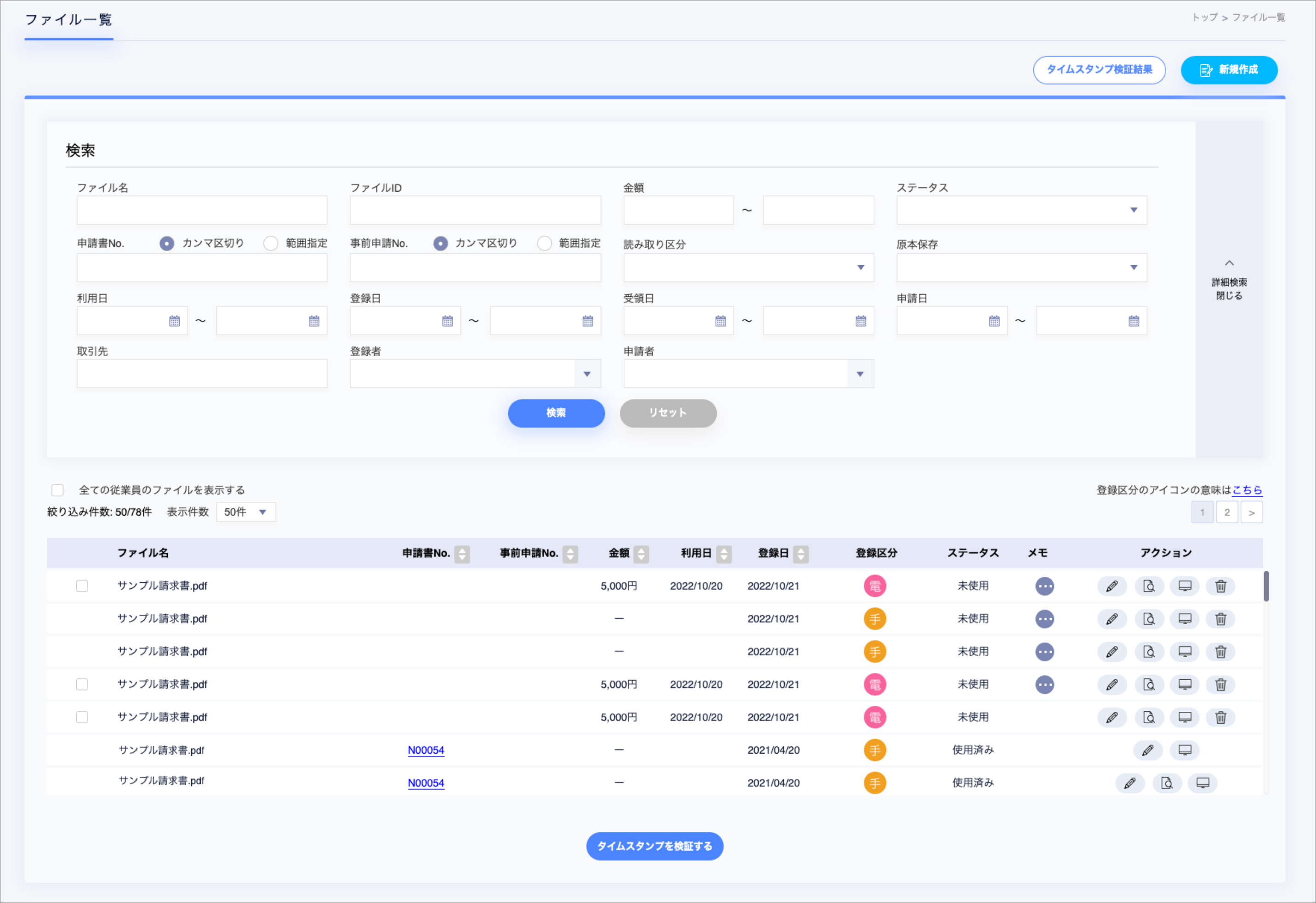1316x903 pixels.
Task: Click the trash delete icon in the first row
Action: click(x=1221, y=586)
